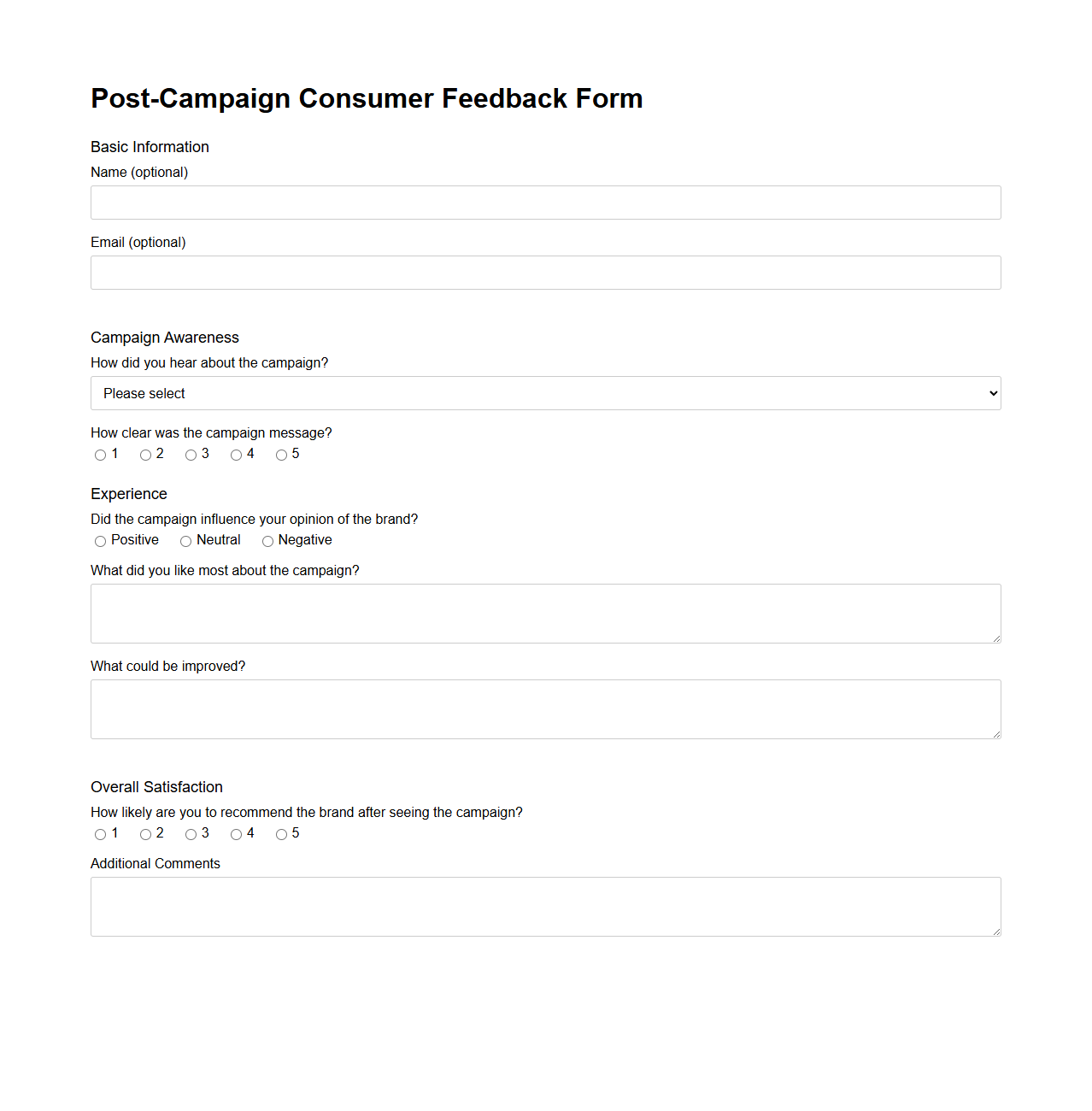Choose Negative for campaign influence question
Viewport: 1092px width, 1111px height.
coord(267,541)
